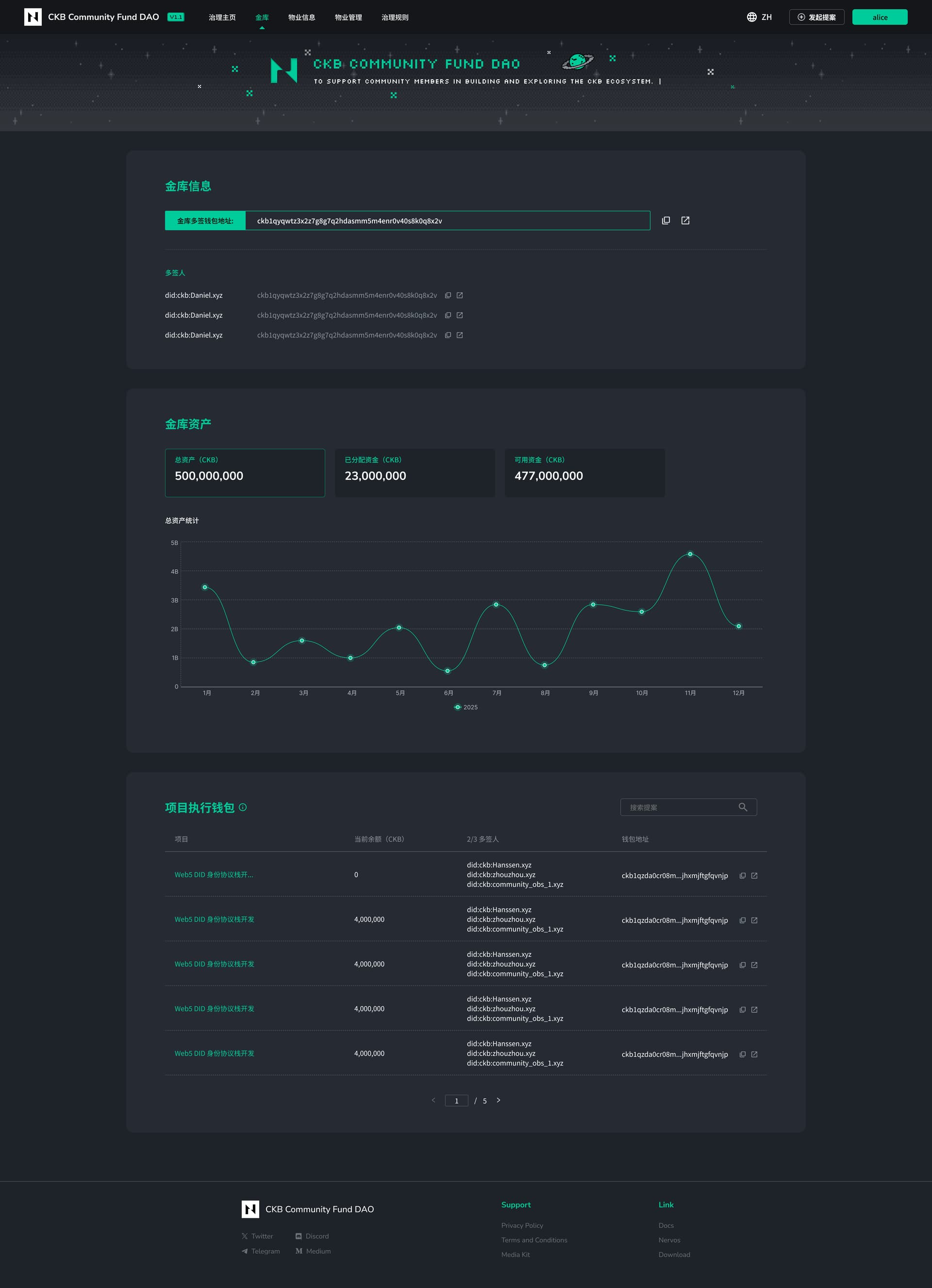The height and width of the screenshot is (1288, 932).
Task: Open the ZH language dropdown
Action: (766, 17)
